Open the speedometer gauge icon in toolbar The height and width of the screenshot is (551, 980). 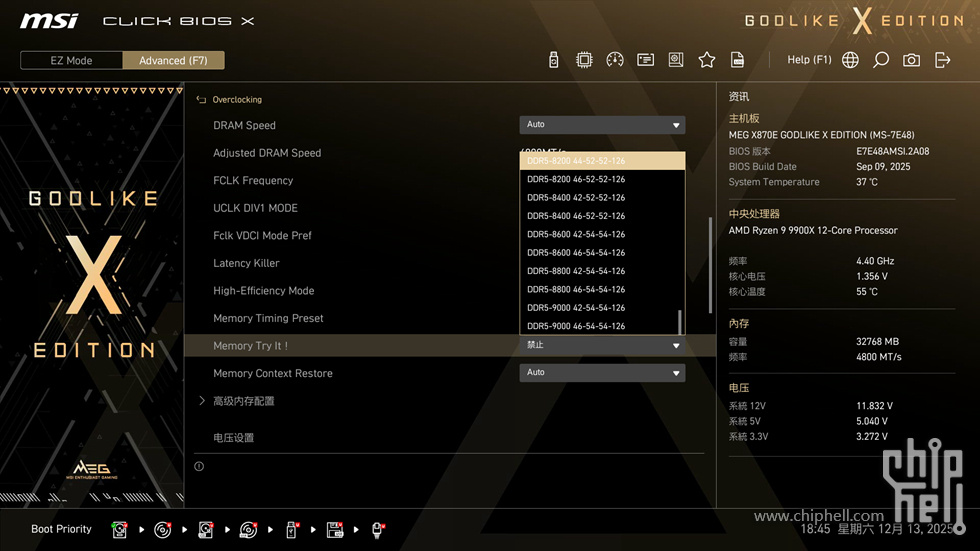[x=615, y=60]
